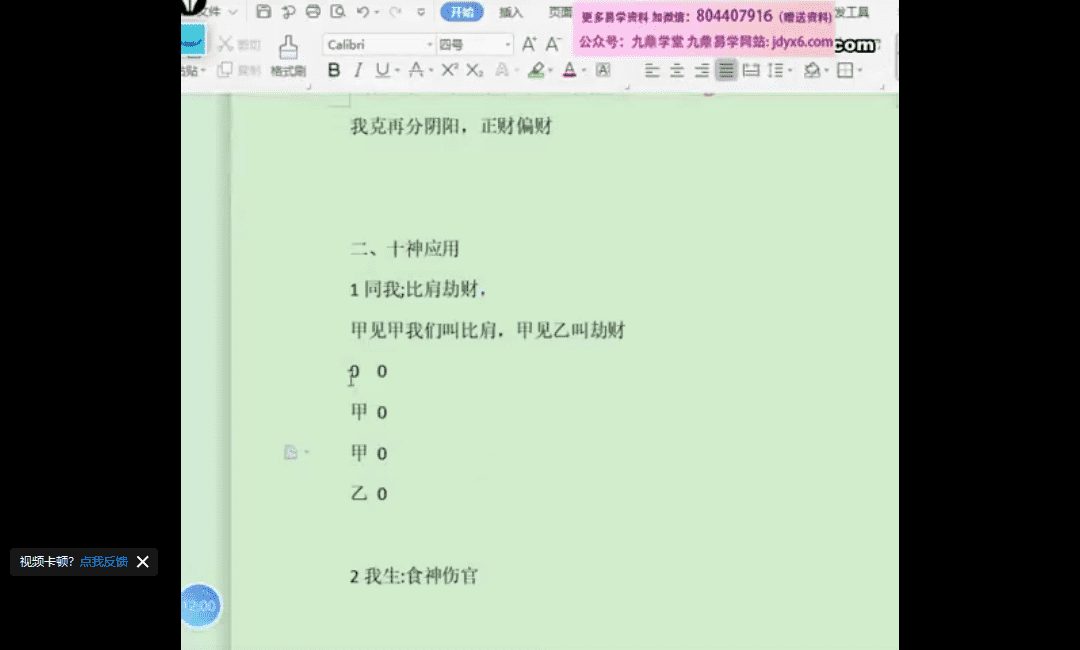Switch to the 开始 ribbon tab
1080x650 pixels.
pyautogui.click(x=462, y=12)
